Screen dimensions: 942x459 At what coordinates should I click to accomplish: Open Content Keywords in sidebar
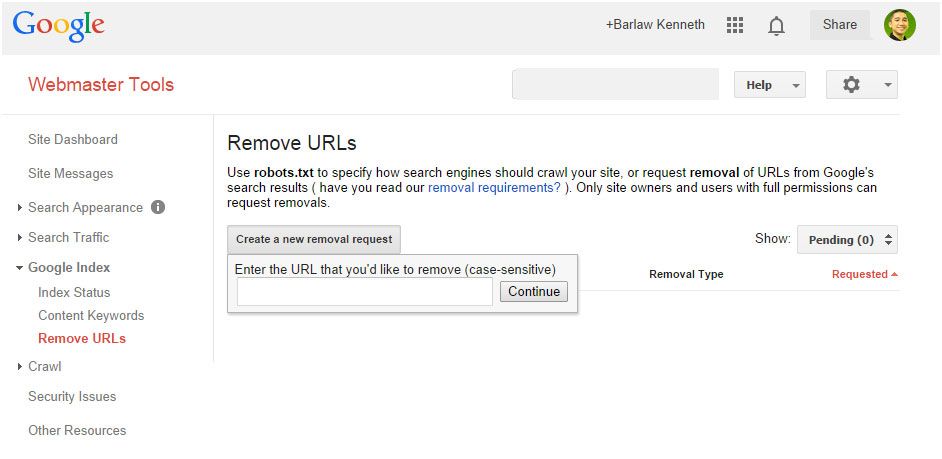(91, 315)
